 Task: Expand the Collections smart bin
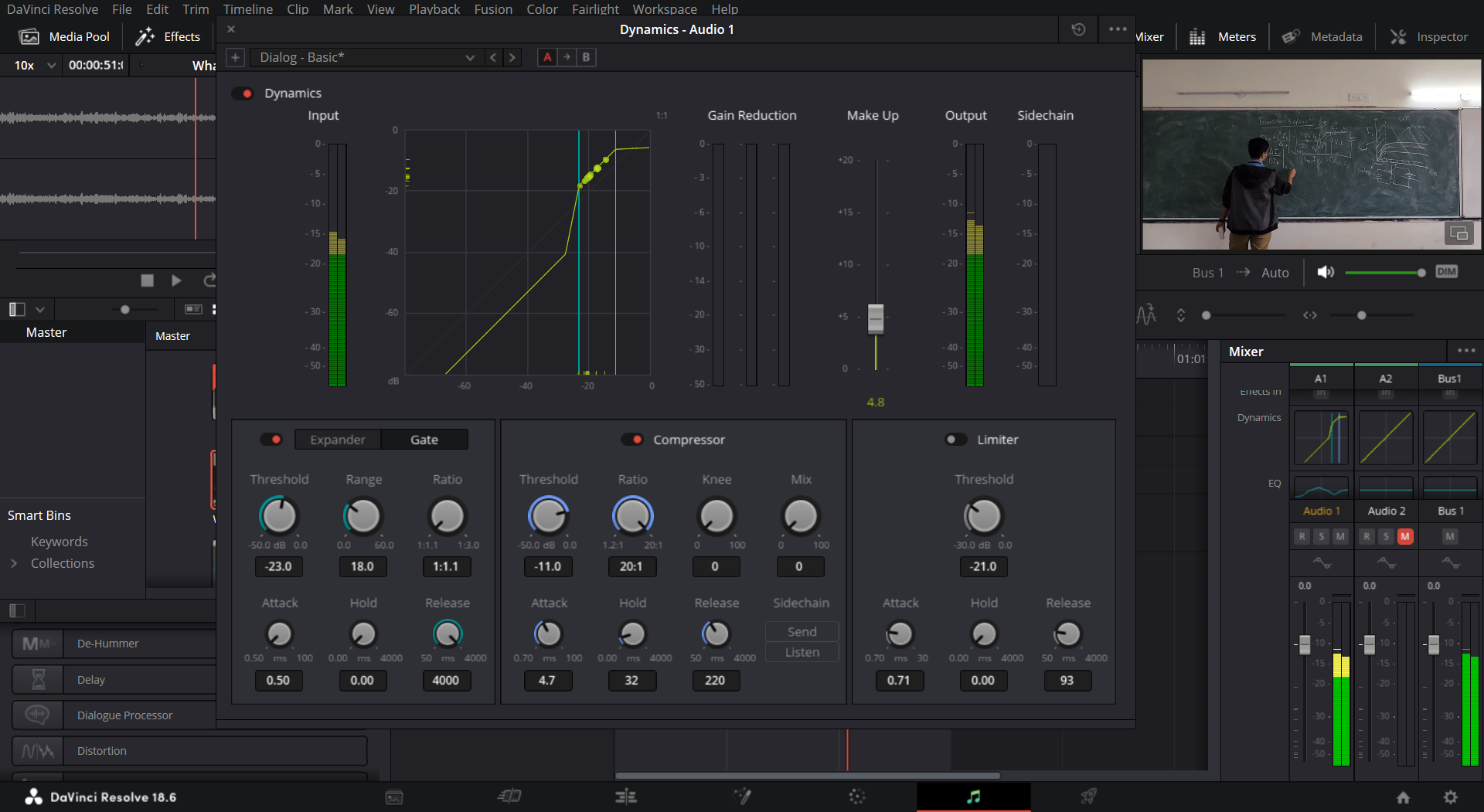pos(14,563)
